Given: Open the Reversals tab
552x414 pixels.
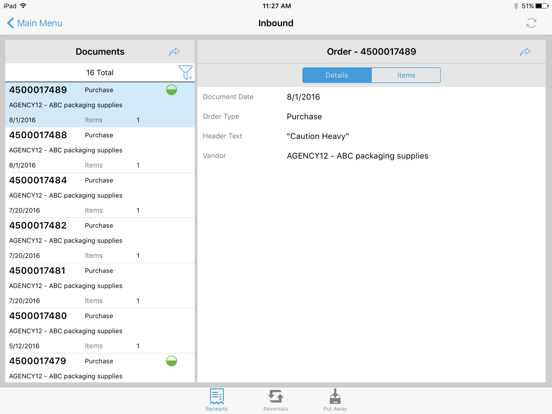Looking at the screenshot, I should (x=275, y=400).
